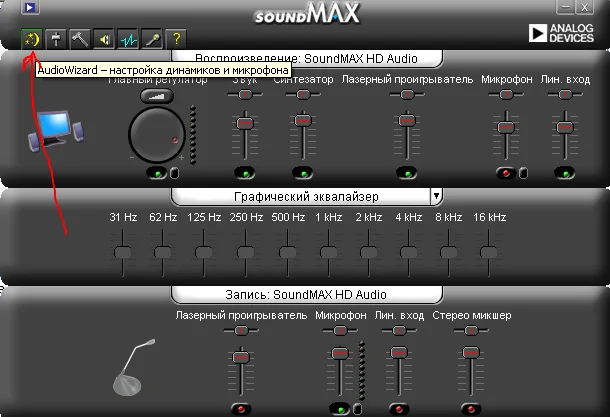This screenshot has height=417, width=610.
Task: Click the Графический эквалайзер title field
Action: coord(301,196)
